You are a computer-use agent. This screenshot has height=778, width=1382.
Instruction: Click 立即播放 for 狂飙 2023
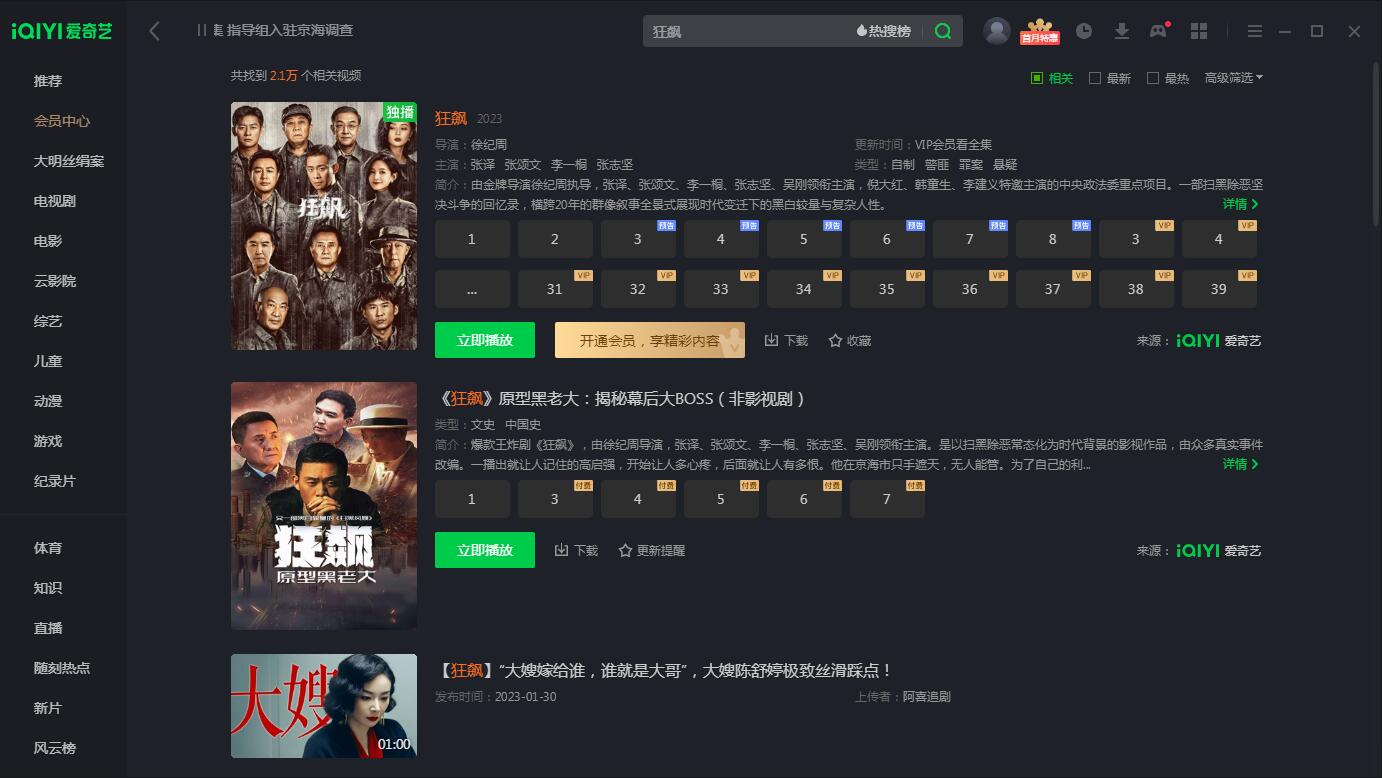tap(485, 340)
